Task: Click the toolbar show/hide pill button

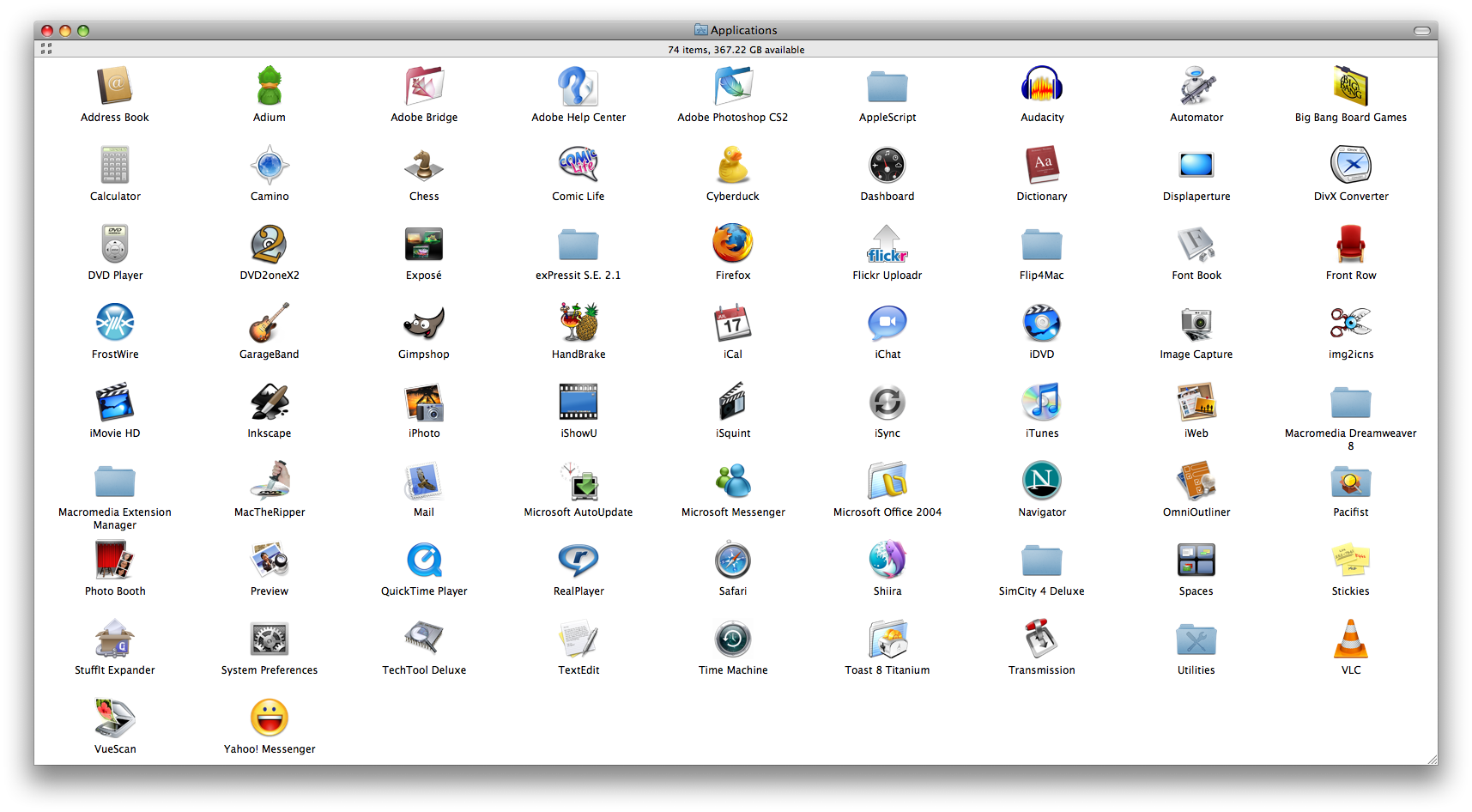Action: click(x=1422, y=31)
